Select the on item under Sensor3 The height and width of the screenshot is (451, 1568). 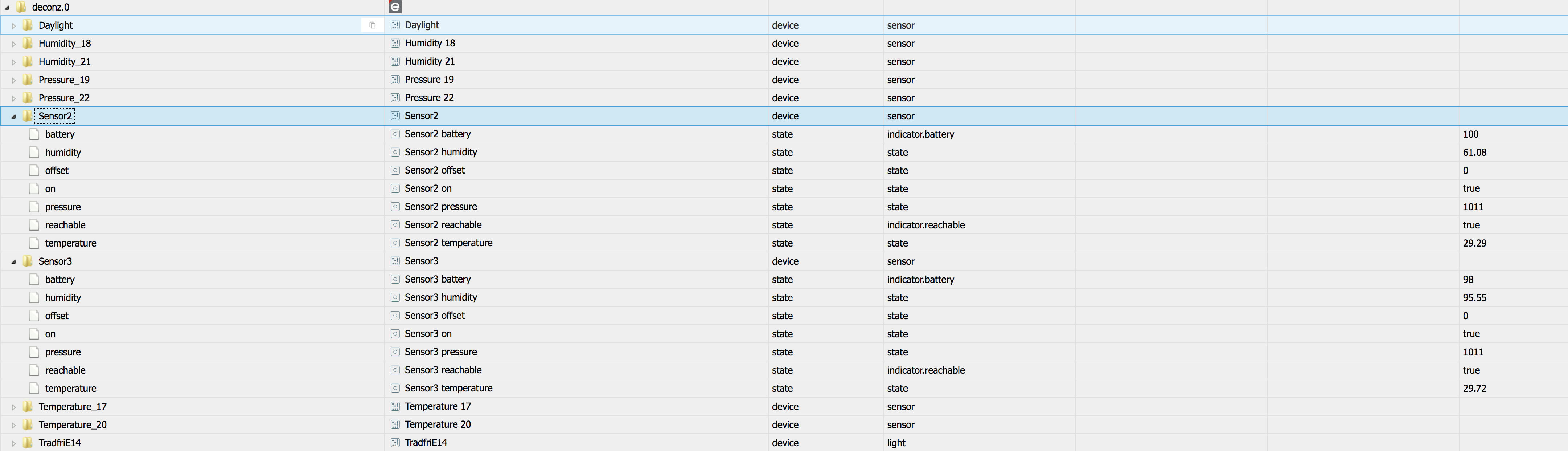click(50, 334)
